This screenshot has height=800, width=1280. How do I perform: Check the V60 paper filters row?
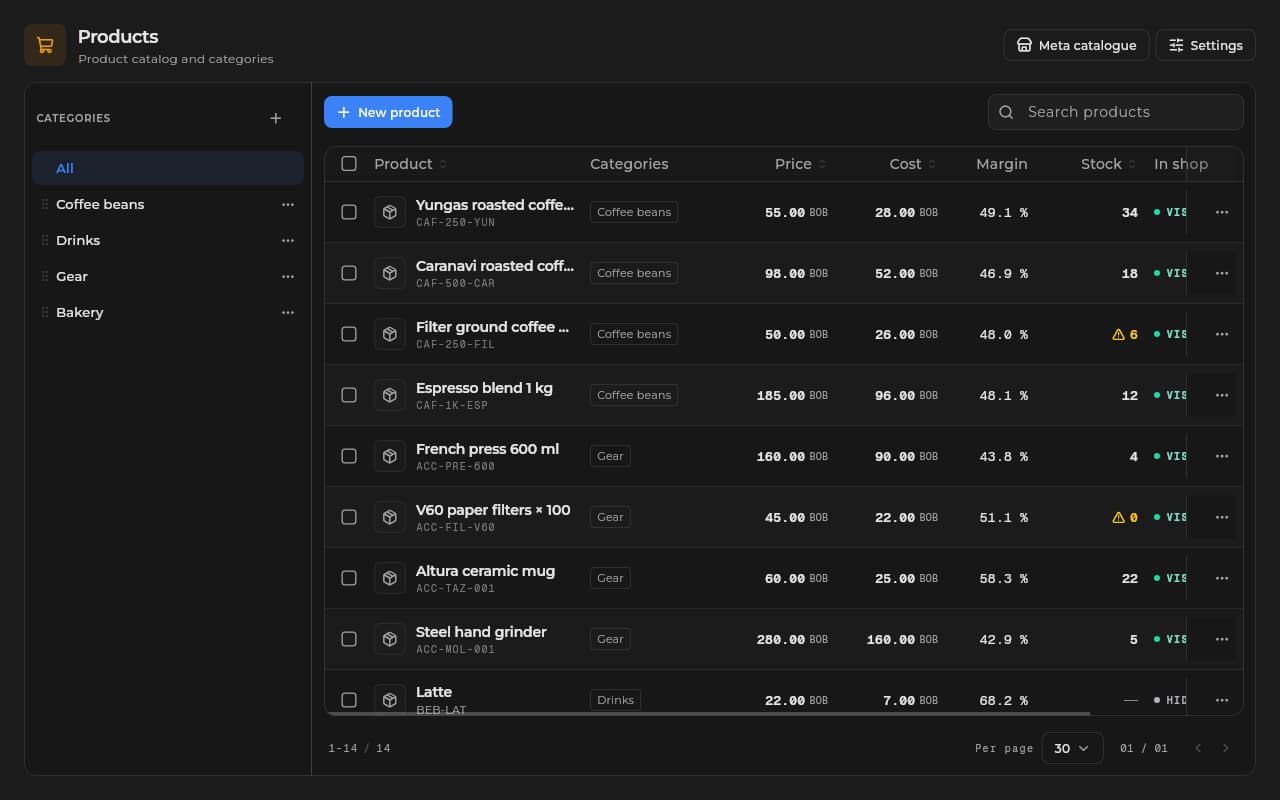click(349, 517)
